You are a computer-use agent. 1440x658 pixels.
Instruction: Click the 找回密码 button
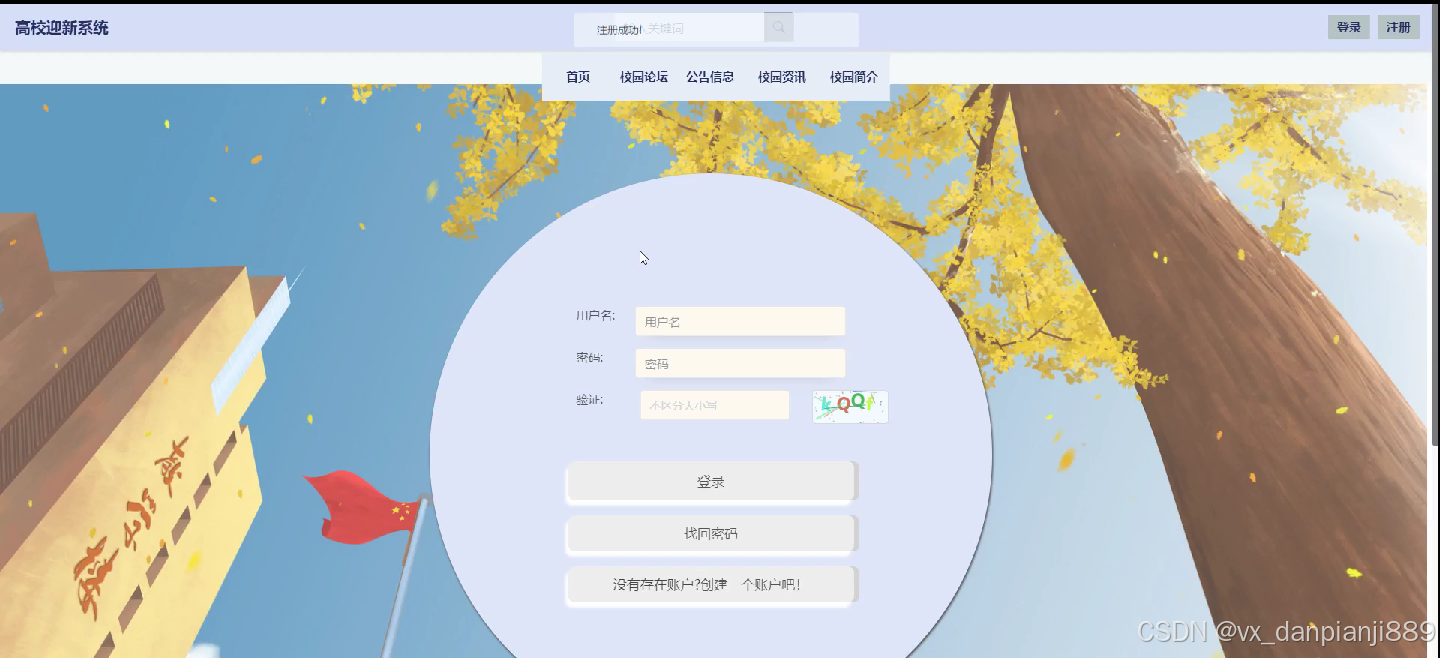pos(711,534)
